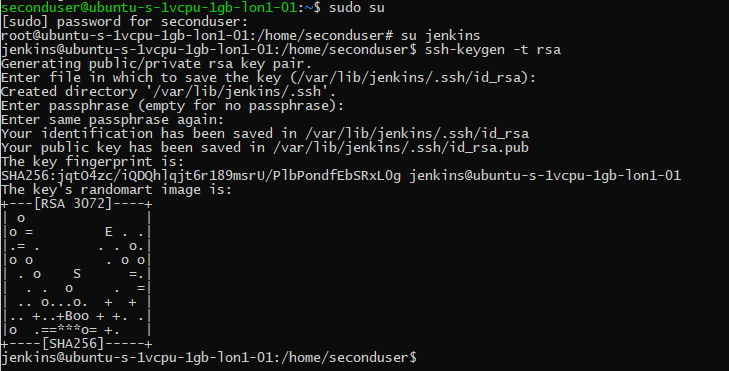The height and width of the screenshot is (371, 729).
Task: Select the 'su jenkins' command text
Action: point(440,35)
